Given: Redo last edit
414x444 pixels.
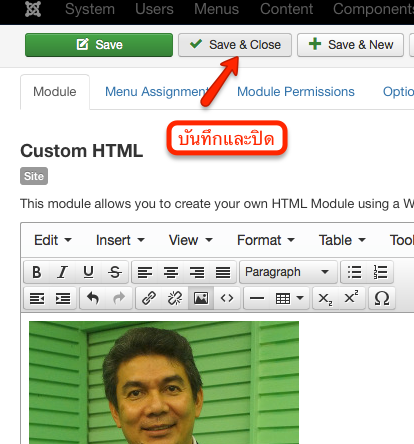Looking at the screenshot, I should click(119, 298).
